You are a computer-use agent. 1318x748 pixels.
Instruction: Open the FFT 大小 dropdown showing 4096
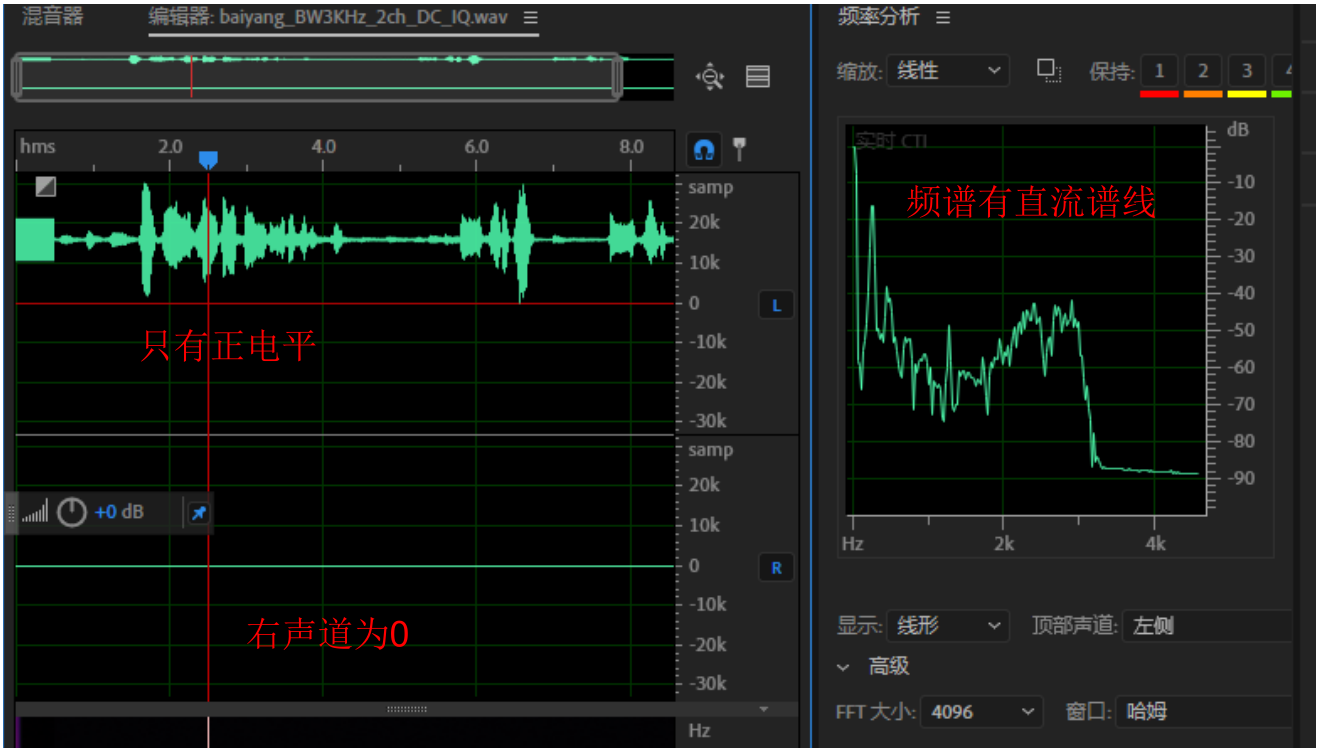[981, 712]
